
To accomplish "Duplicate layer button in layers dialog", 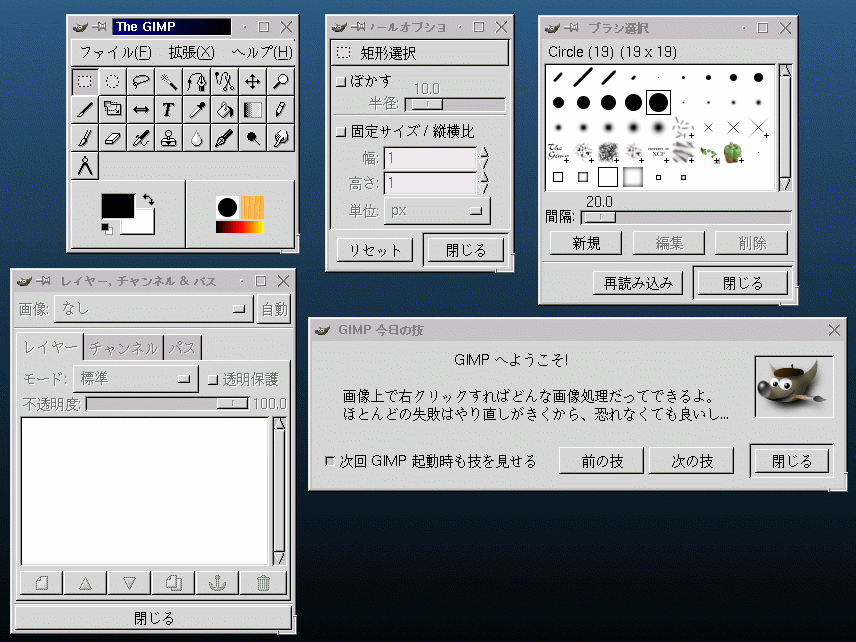I will click(x=174, y=583).
